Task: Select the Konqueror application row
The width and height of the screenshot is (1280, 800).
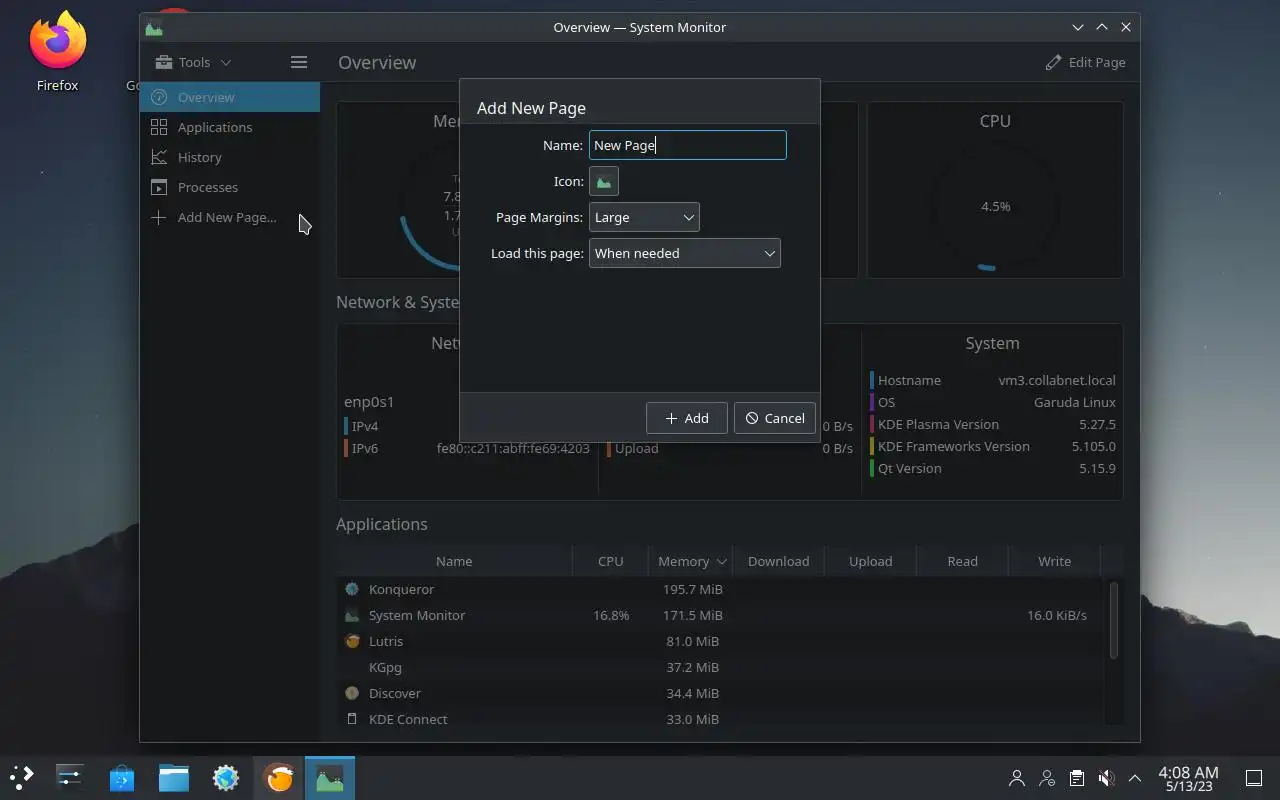Action: point(720,589)
